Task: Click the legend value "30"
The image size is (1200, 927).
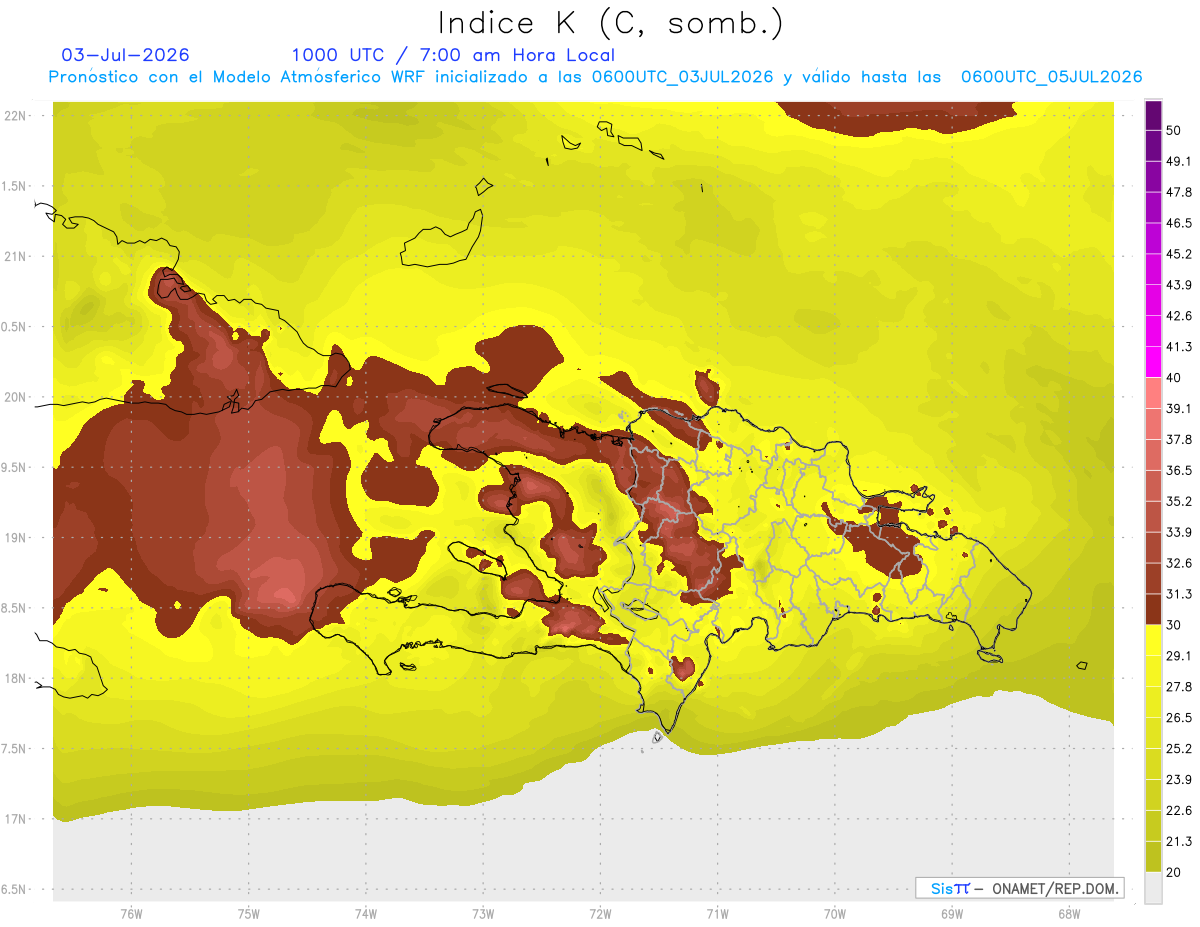Action: 1174,625
